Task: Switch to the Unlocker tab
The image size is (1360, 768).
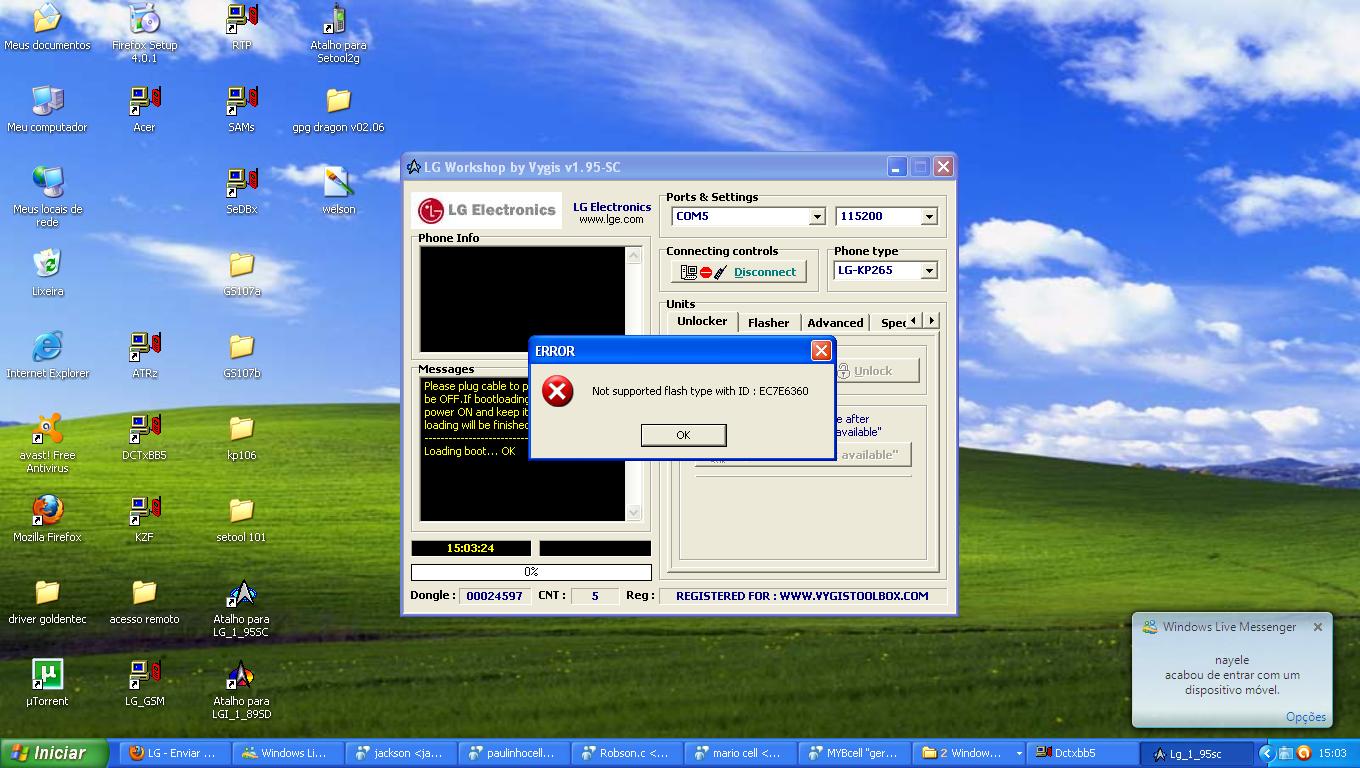Action: [x=702, y=321]
